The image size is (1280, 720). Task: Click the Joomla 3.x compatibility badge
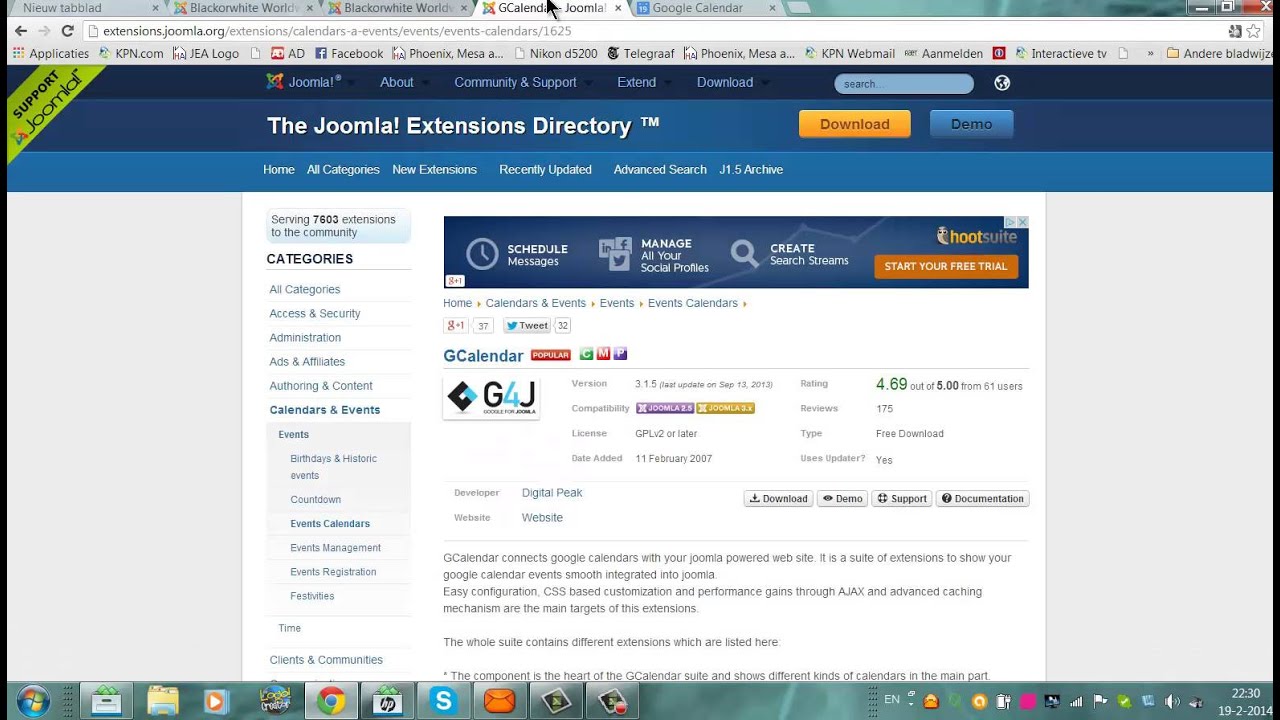coord(725,408)
